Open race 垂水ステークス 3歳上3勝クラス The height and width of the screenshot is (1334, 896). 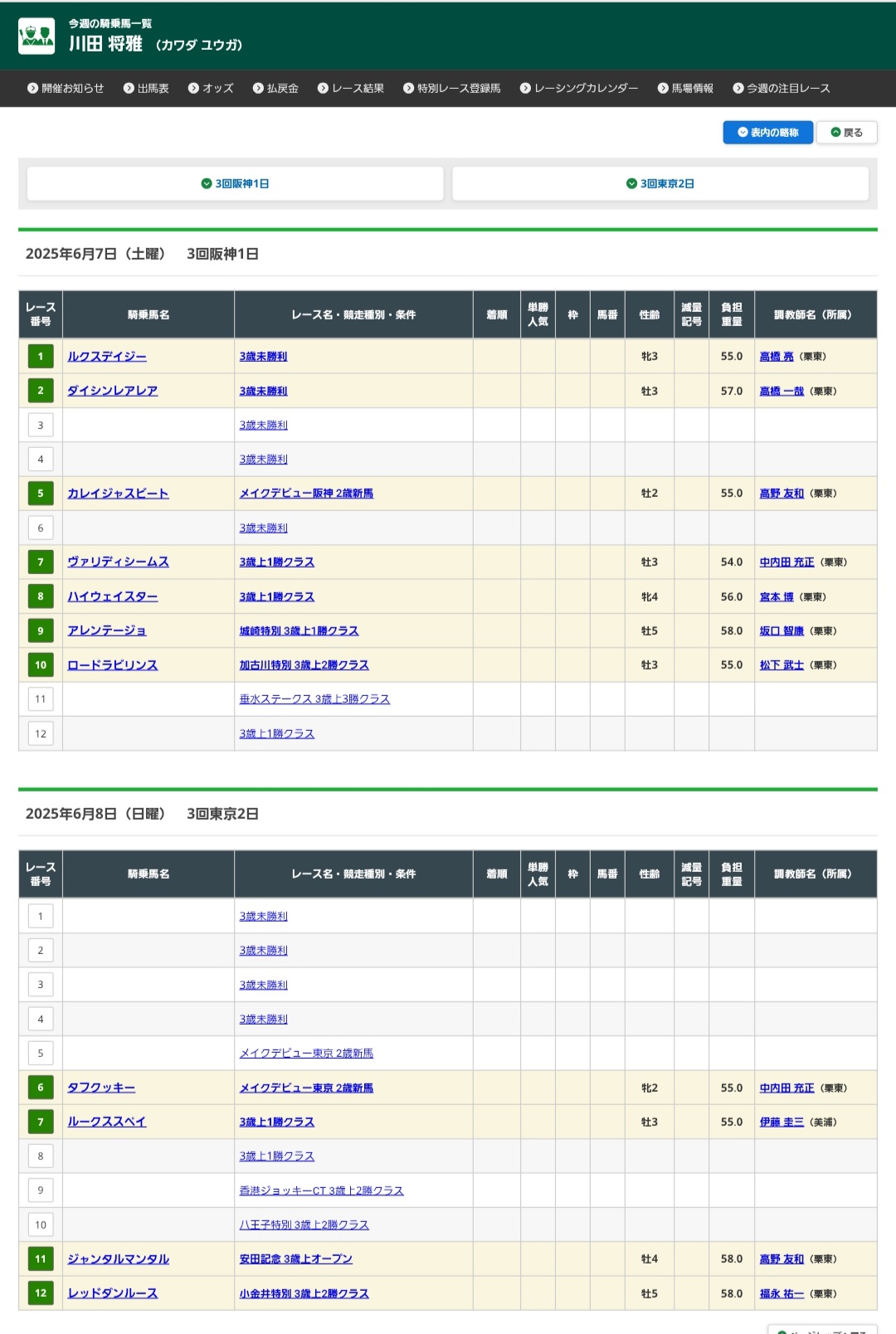click(314, 699)
